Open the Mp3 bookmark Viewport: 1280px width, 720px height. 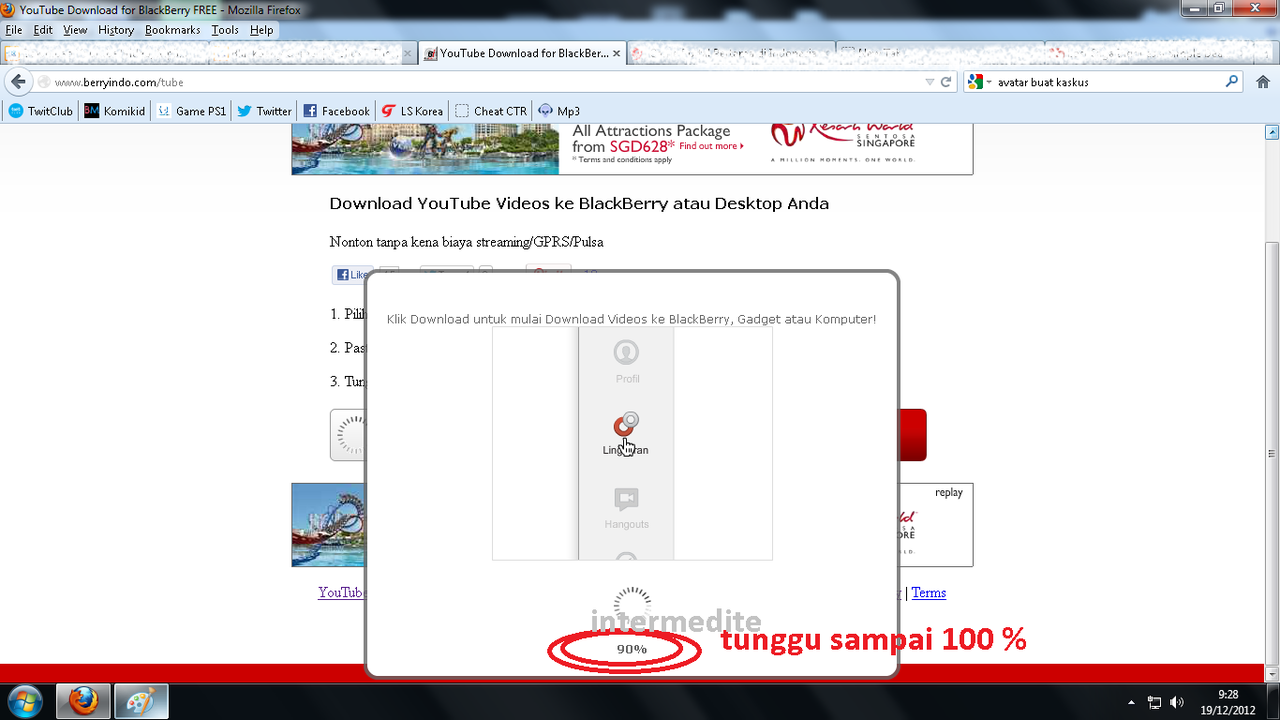(559, 111)
